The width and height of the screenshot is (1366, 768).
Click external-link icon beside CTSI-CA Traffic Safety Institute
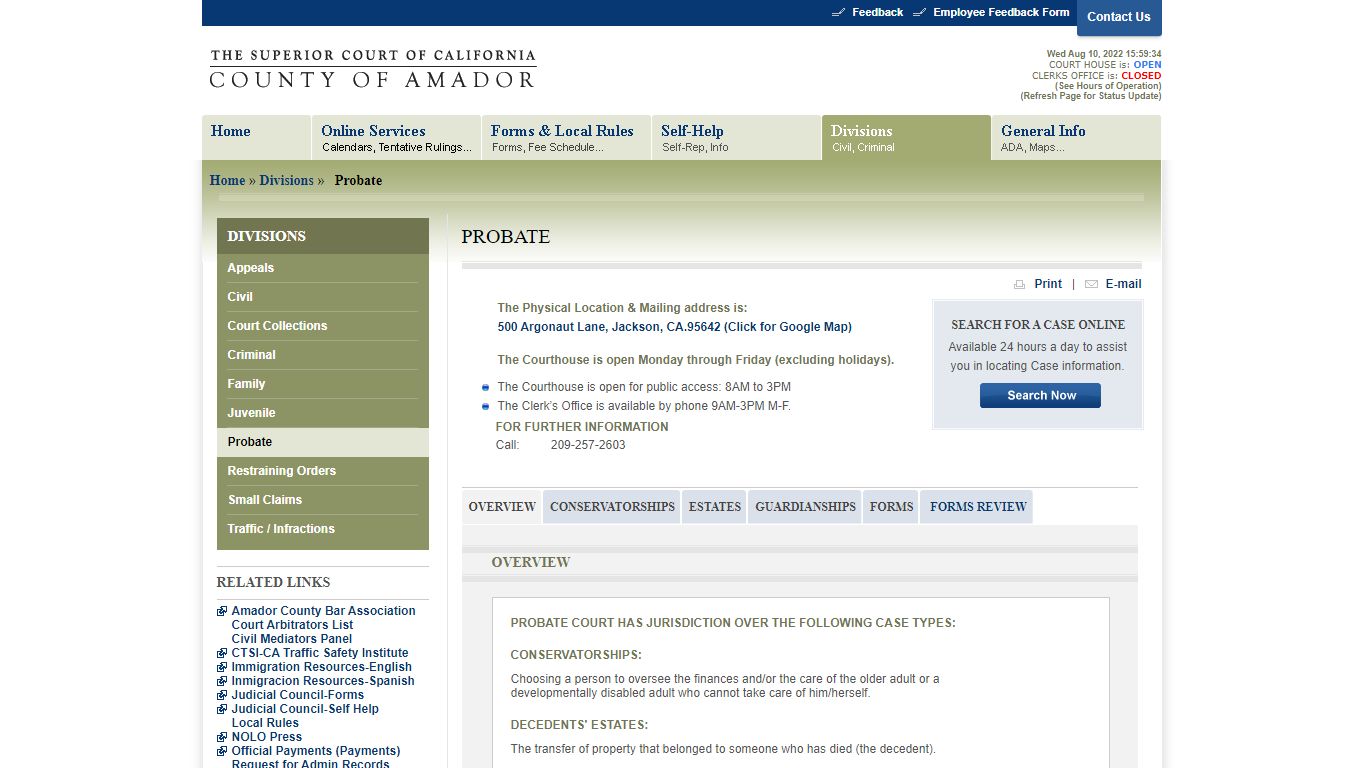(x=222, y=653)
